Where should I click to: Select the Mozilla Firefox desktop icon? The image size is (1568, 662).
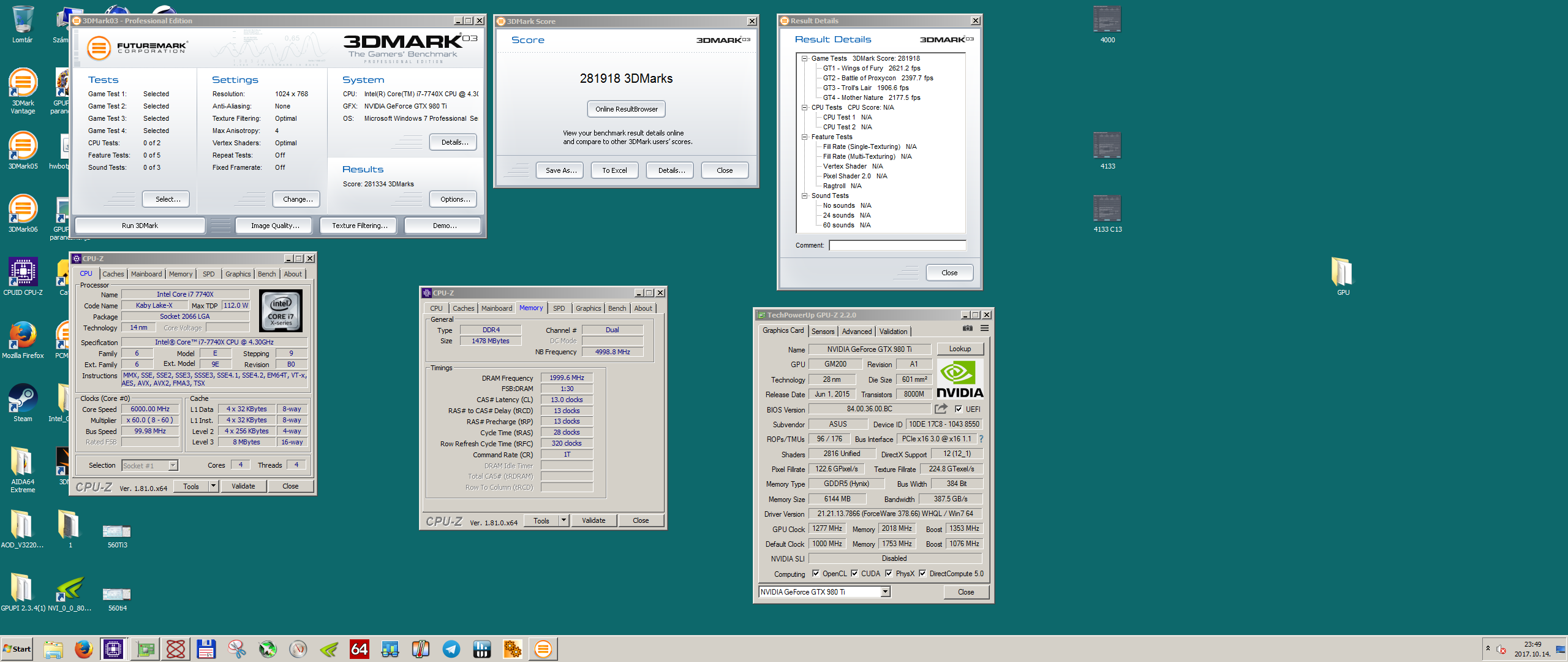click(x=23, y=340)
